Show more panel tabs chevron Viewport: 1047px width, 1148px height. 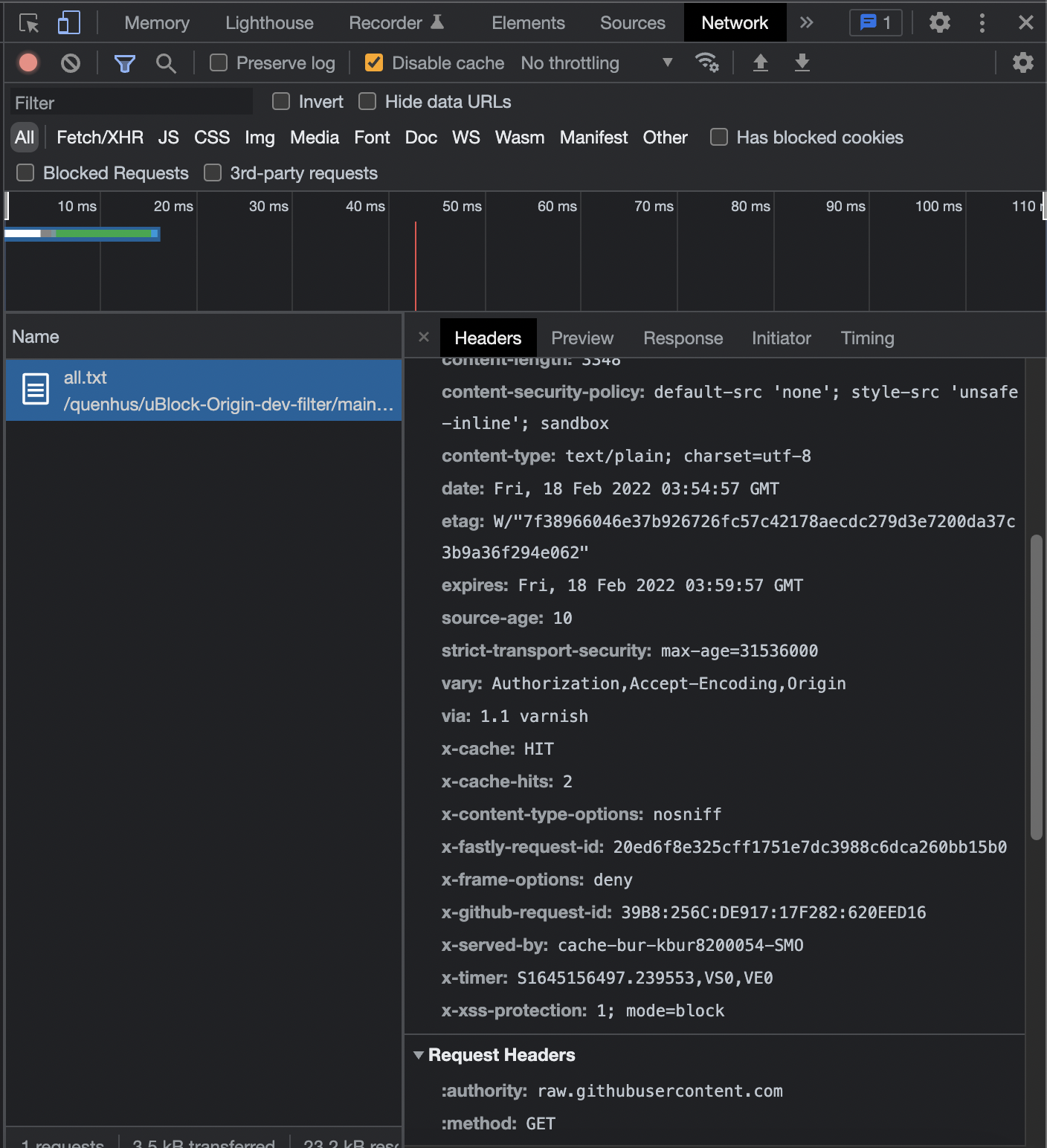pyautogui.click(x=806, y=23)
